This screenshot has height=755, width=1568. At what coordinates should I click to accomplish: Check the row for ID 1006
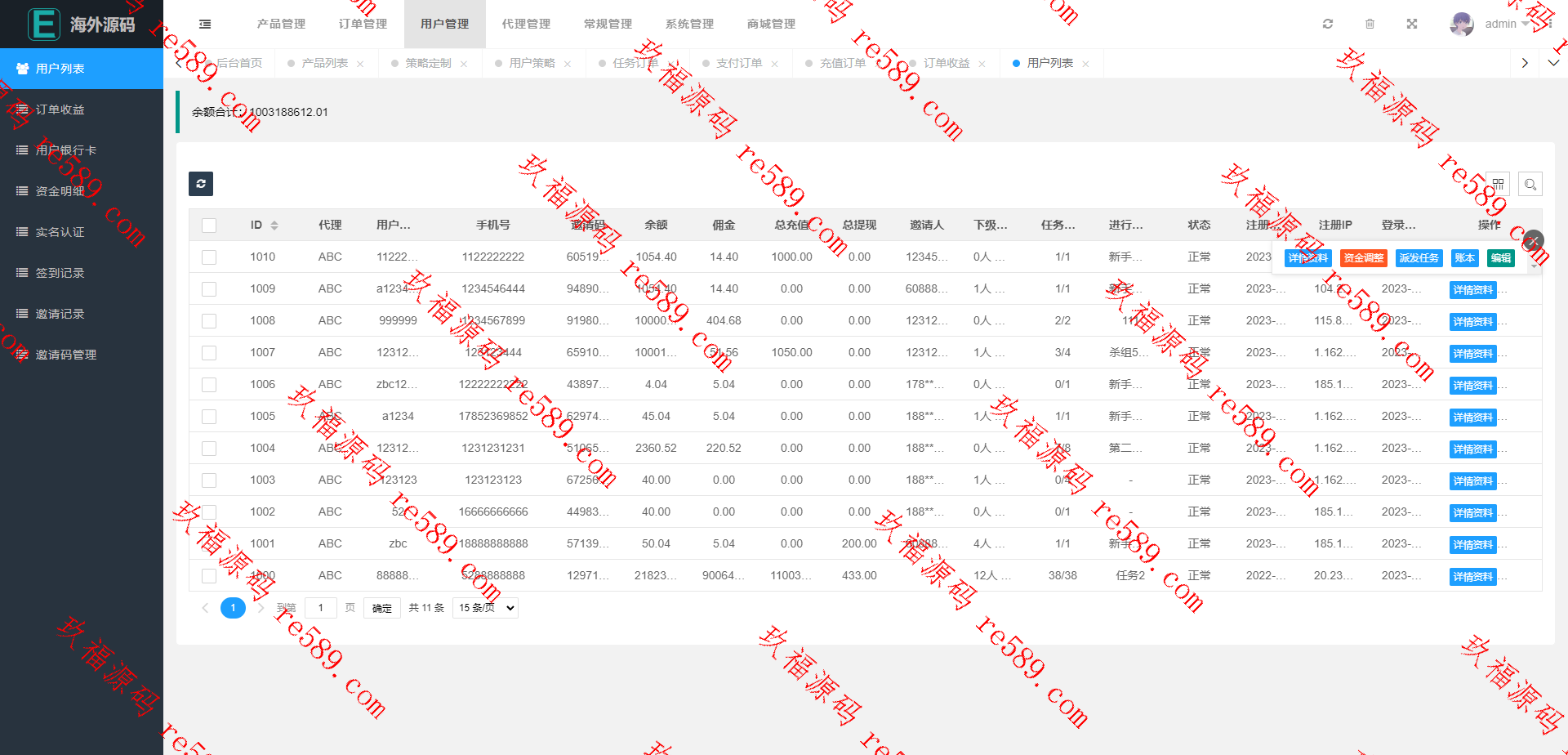[209, 385]
